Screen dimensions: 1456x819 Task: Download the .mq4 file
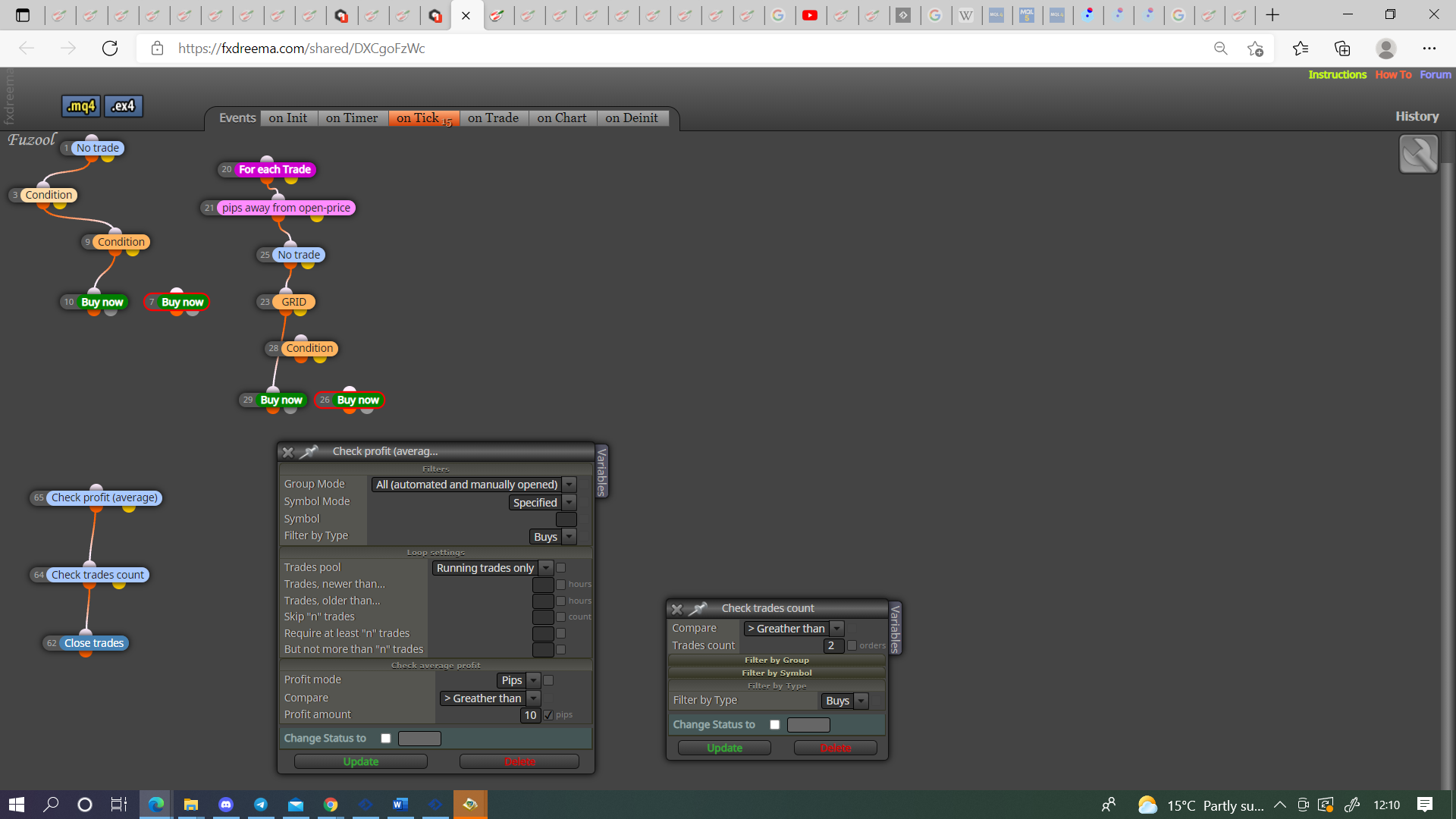coord(80,106)
